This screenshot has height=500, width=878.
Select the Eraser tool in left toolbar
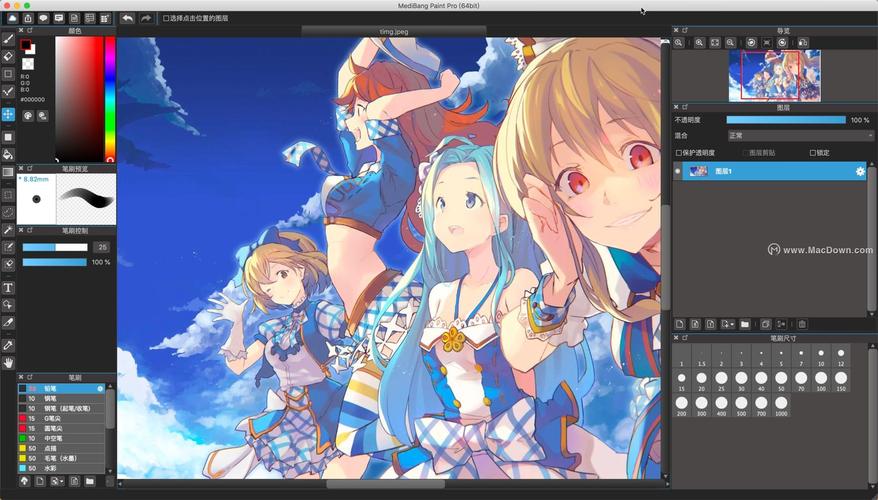(x=8, y=57)
